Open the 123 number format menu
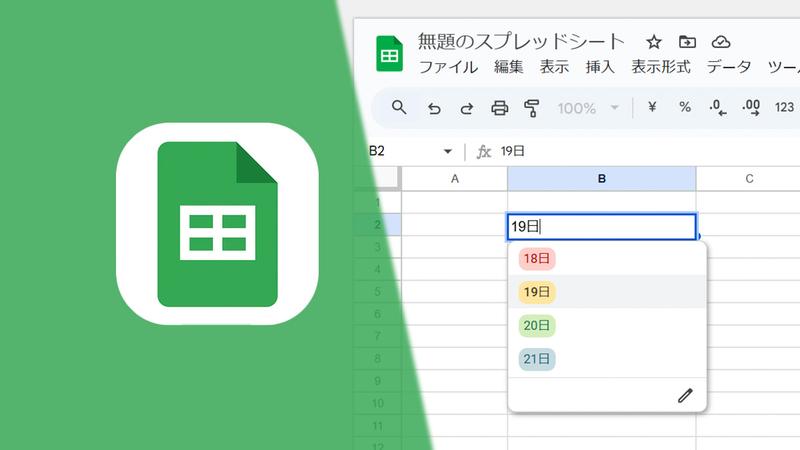800x450 pixels. coord(784,107)
